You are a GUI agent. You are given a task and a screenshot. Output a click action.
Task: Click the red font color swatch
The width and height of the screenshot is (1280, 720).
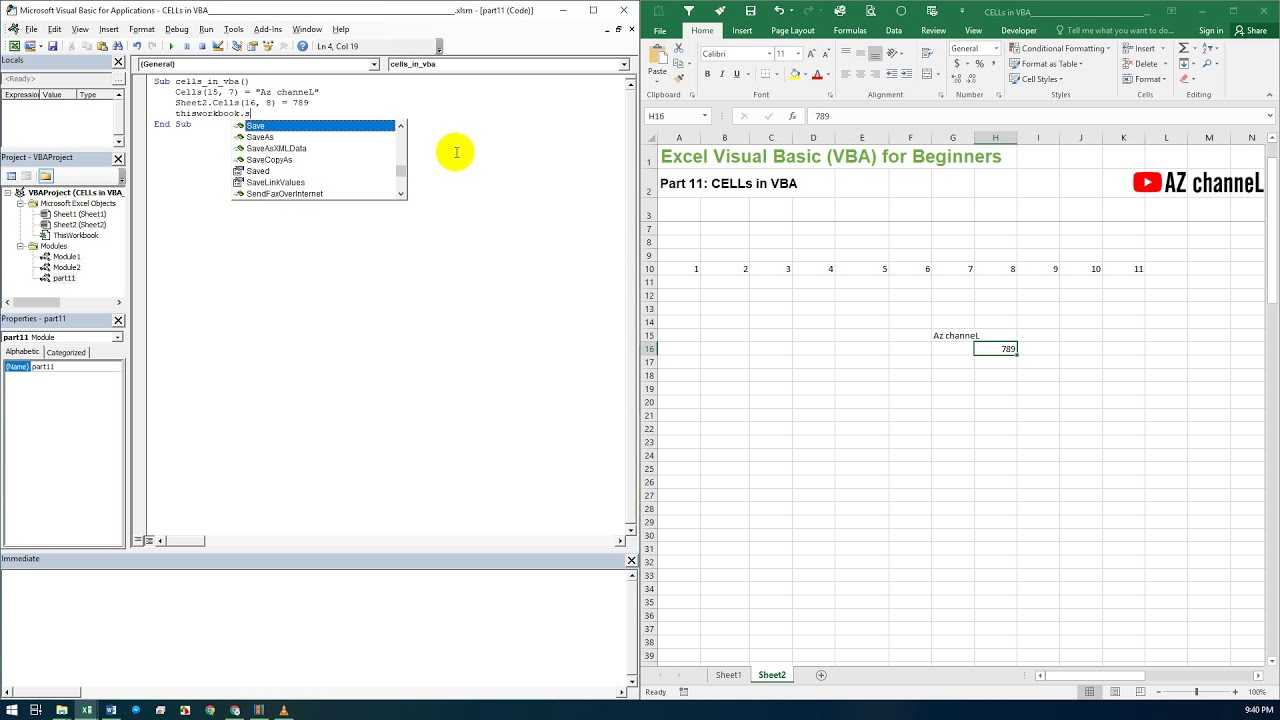click(817, 74)
